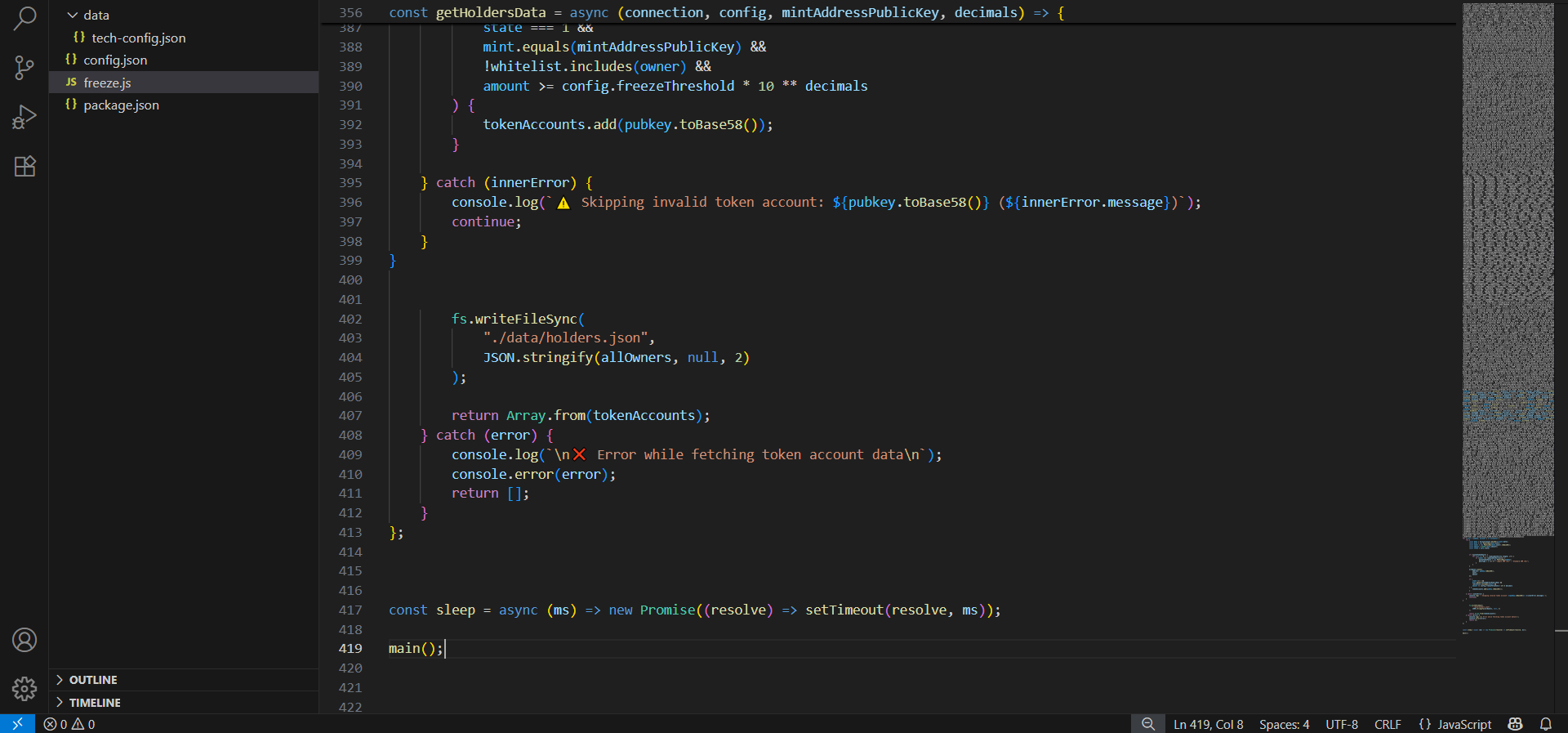This screenshot has width=1568, height=733.
Task: Open Copilot status icon in status bar
Action: point(1516,724)
